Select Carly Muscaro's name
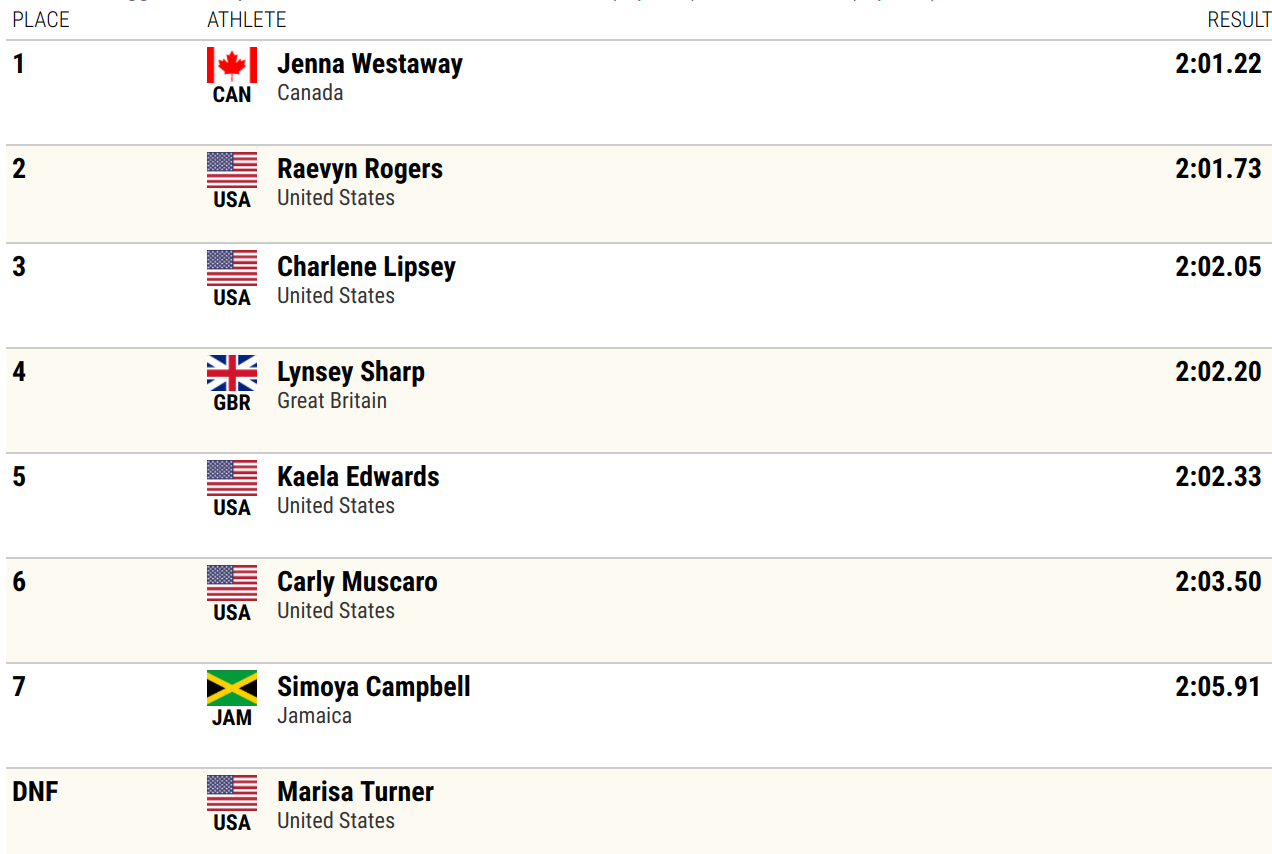 357,582
